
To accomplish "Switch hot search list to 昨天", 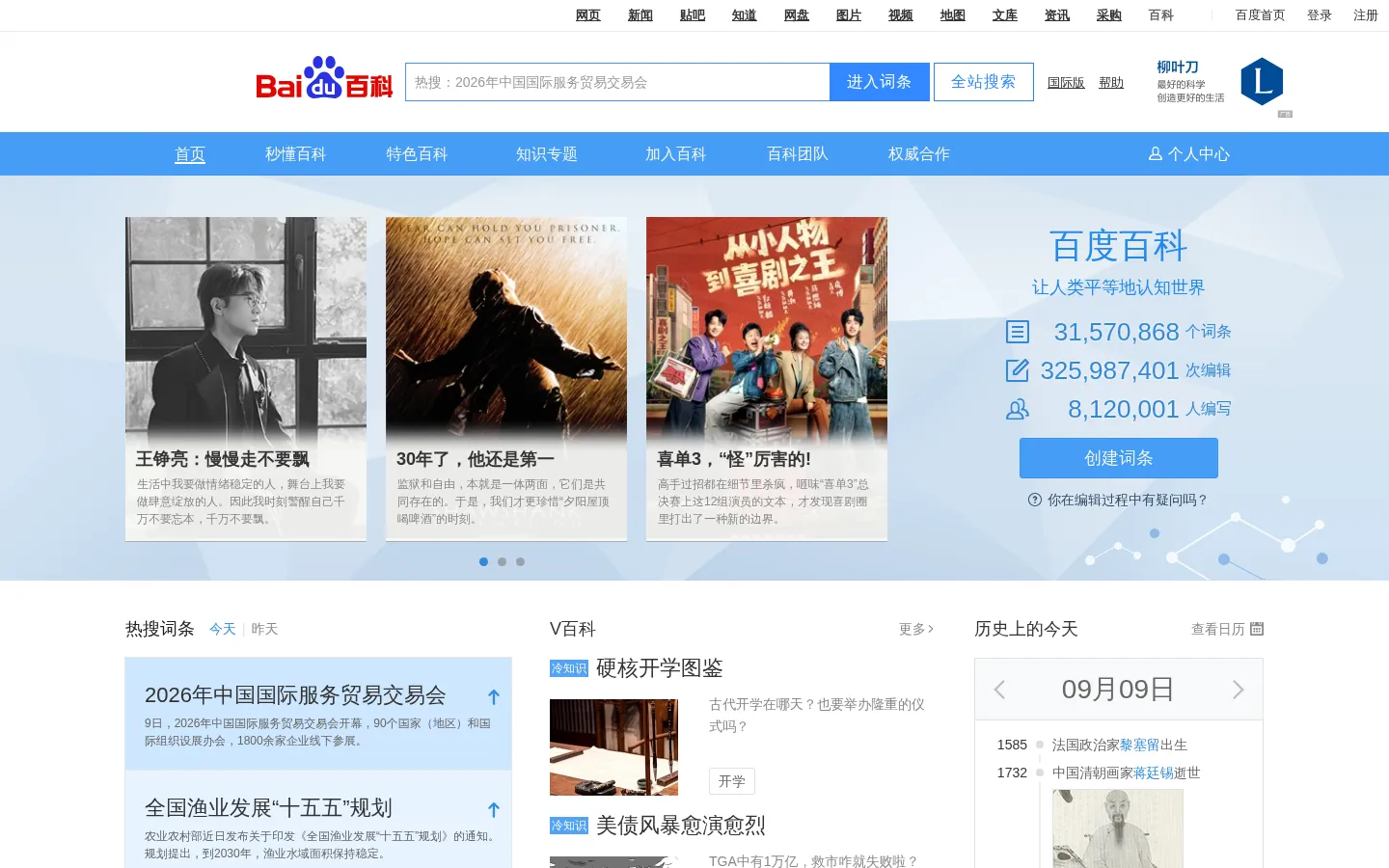I will (264, 629).
